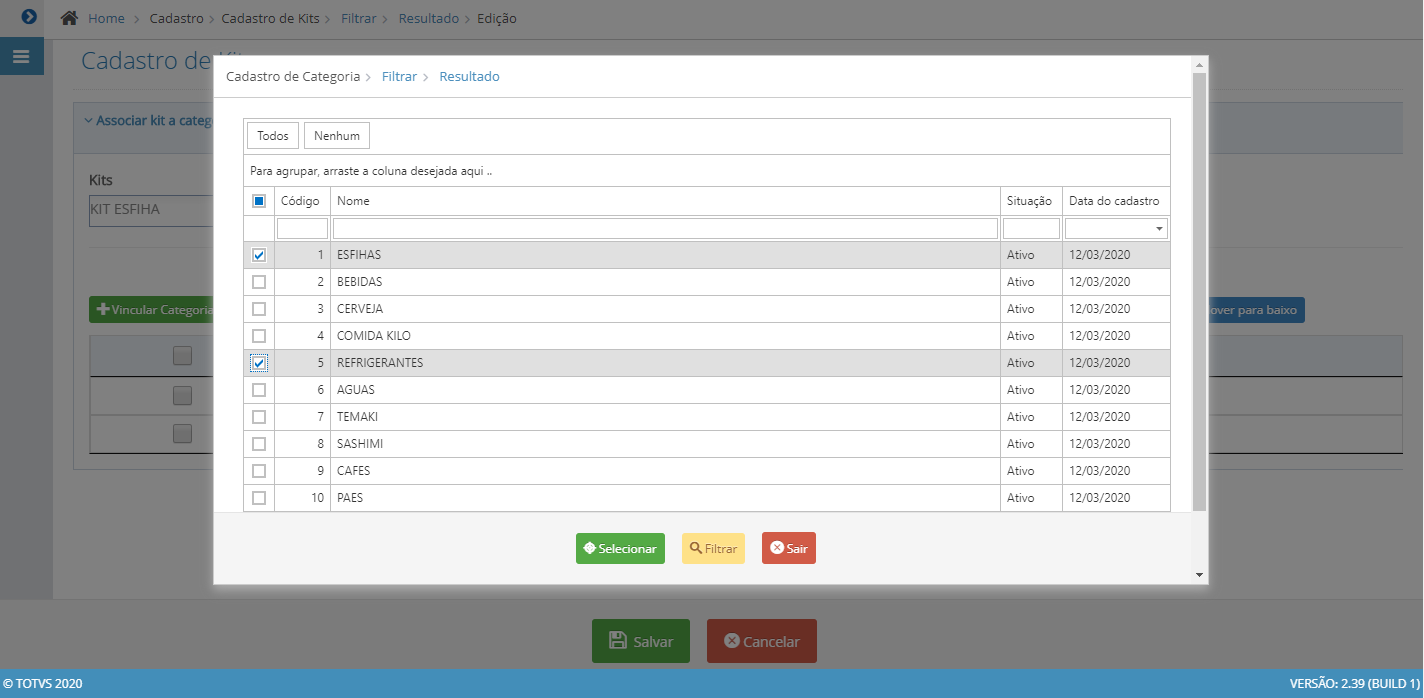Select the COMIDA KILO name cell

tap(665, 336)
